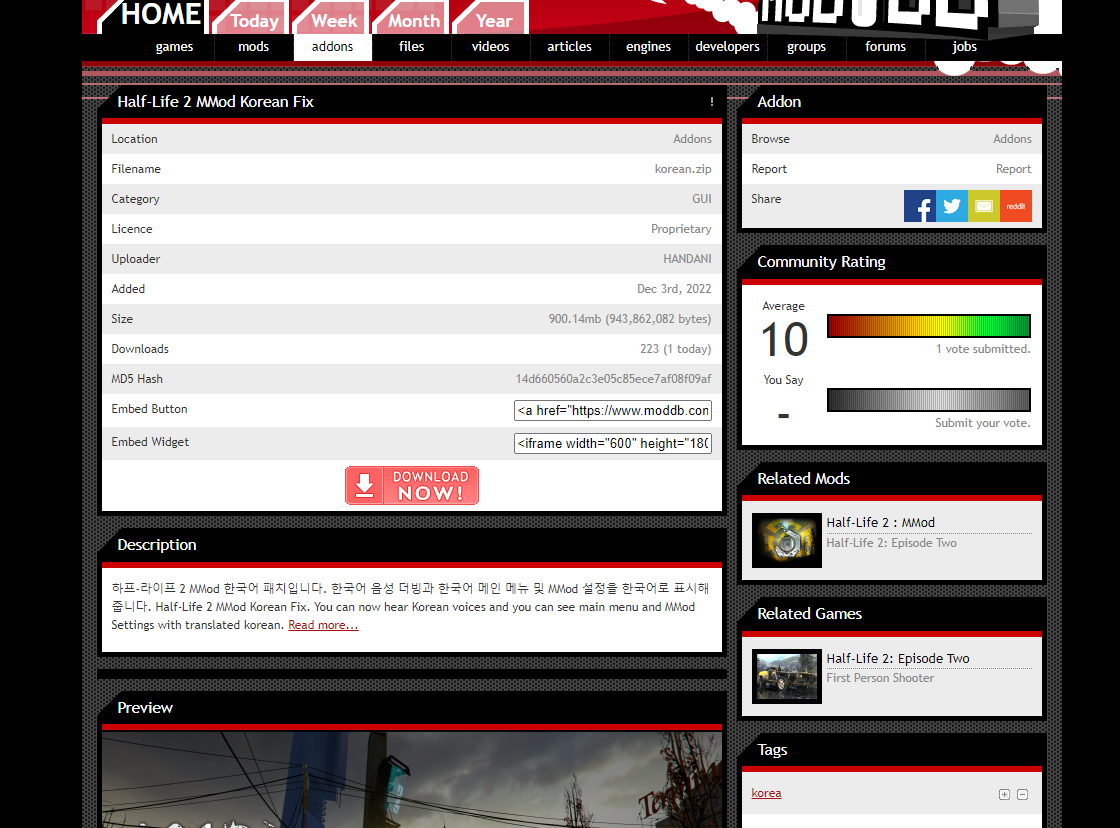Visit the forums
The image size is (1120, 828).
pos(885,46)
